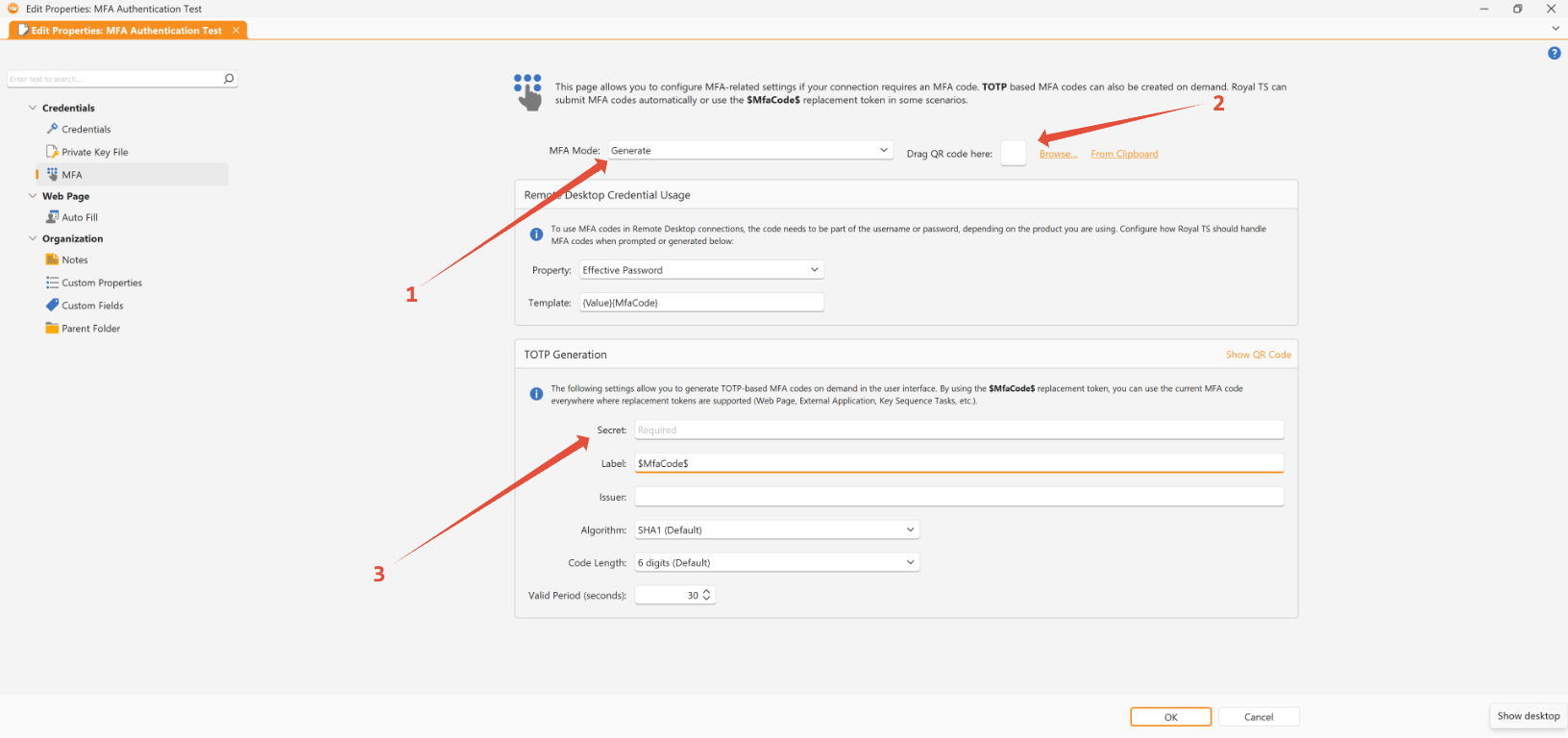
Task: Open the Auto Fill page
Action: [x=80, y=217]
